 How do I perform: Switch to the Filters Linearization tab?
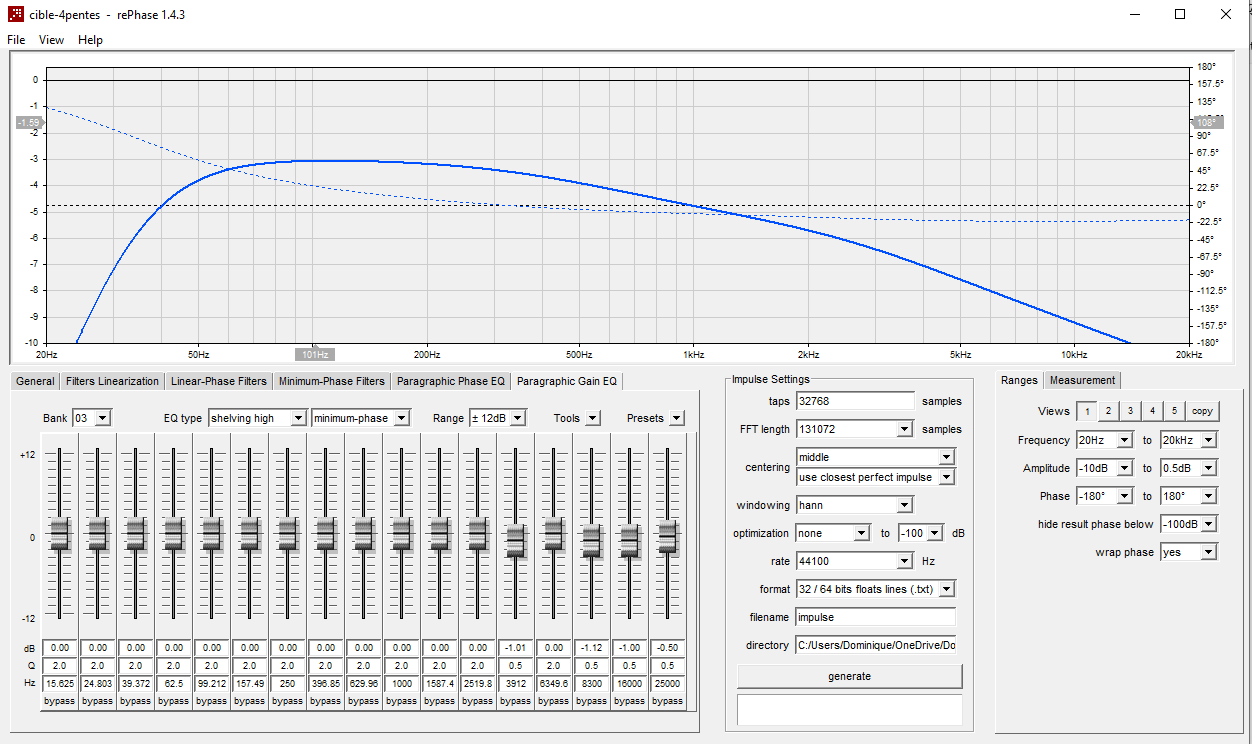click(112, 381)
